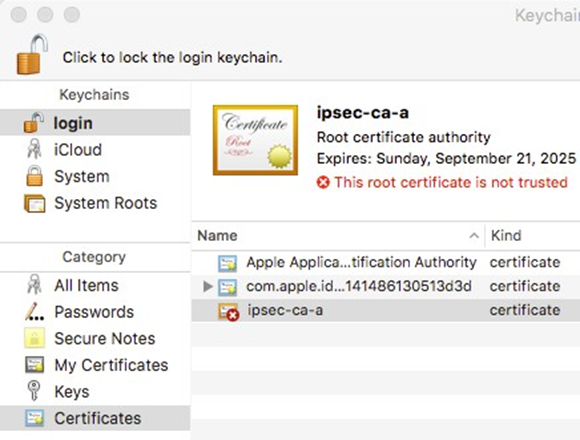Select the untrusted ipsec-ca-a certificate row
Image resolution: width=580 pixels, height=440 pixels.
[x=386, y=310]
